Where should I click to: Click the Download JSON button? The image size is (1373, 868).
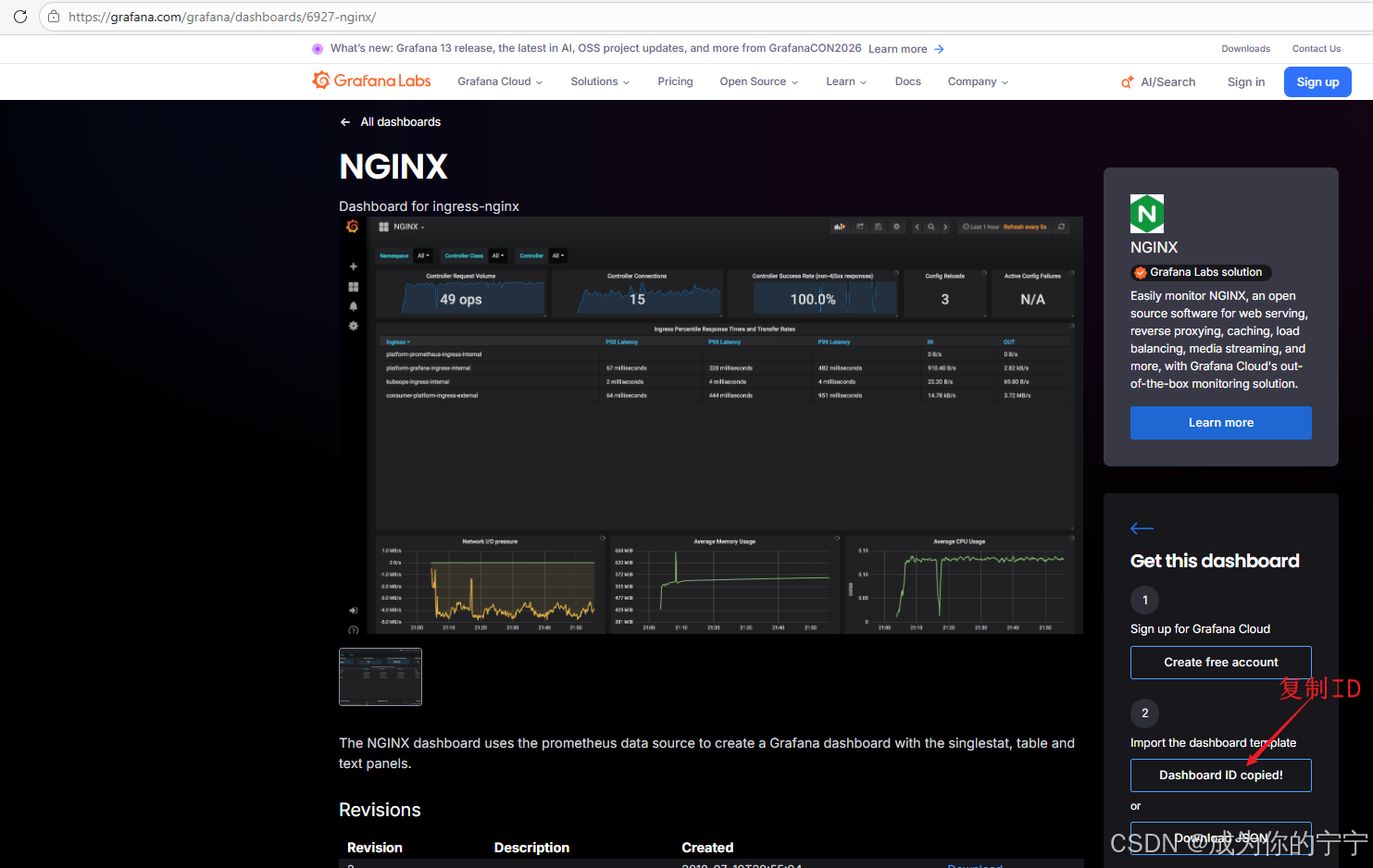(x=1220, y=837)
